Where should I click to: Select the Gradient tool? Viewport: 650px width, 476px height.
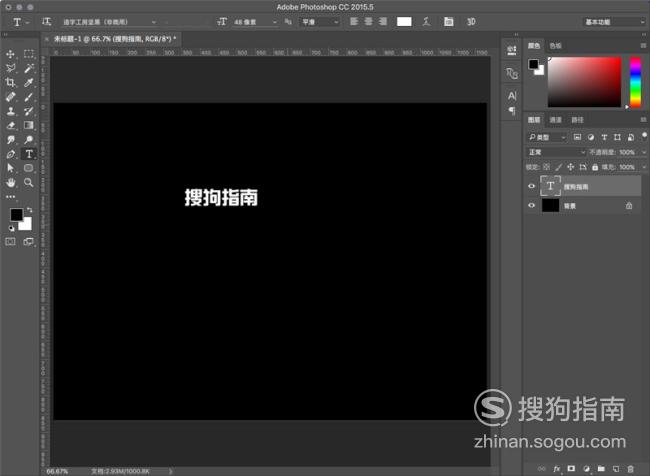pos(29,125)
